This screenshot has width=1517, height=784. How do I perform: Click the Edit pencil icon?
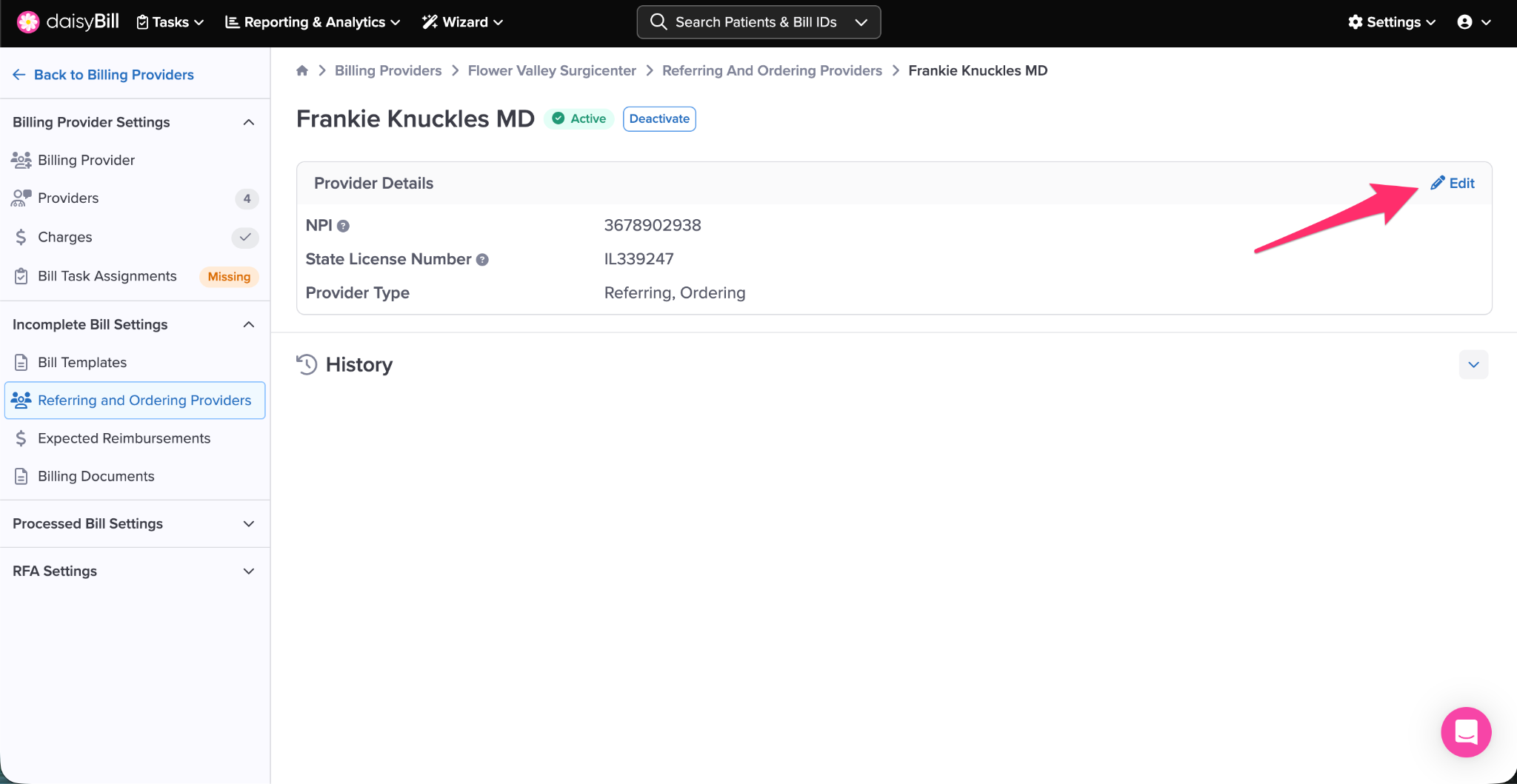tap(1438, 183)
